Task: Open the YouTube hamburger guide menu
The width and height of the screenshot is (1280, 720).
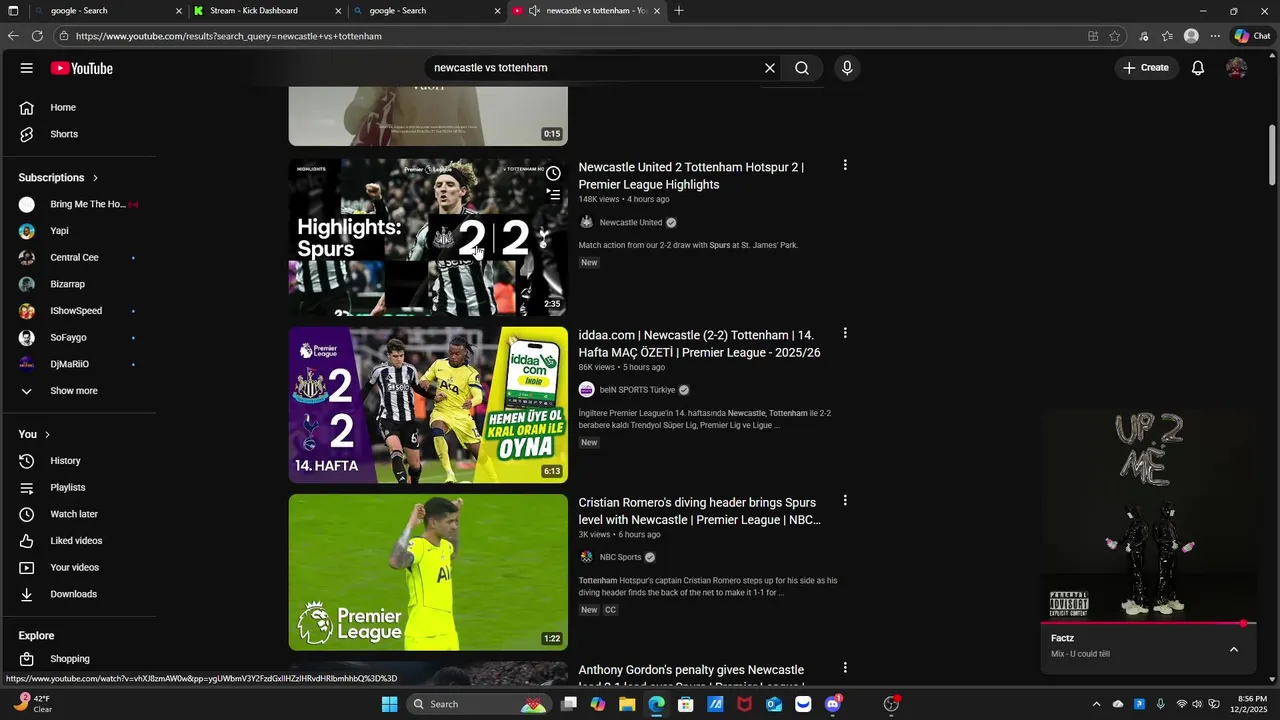Action: point(27,68)
